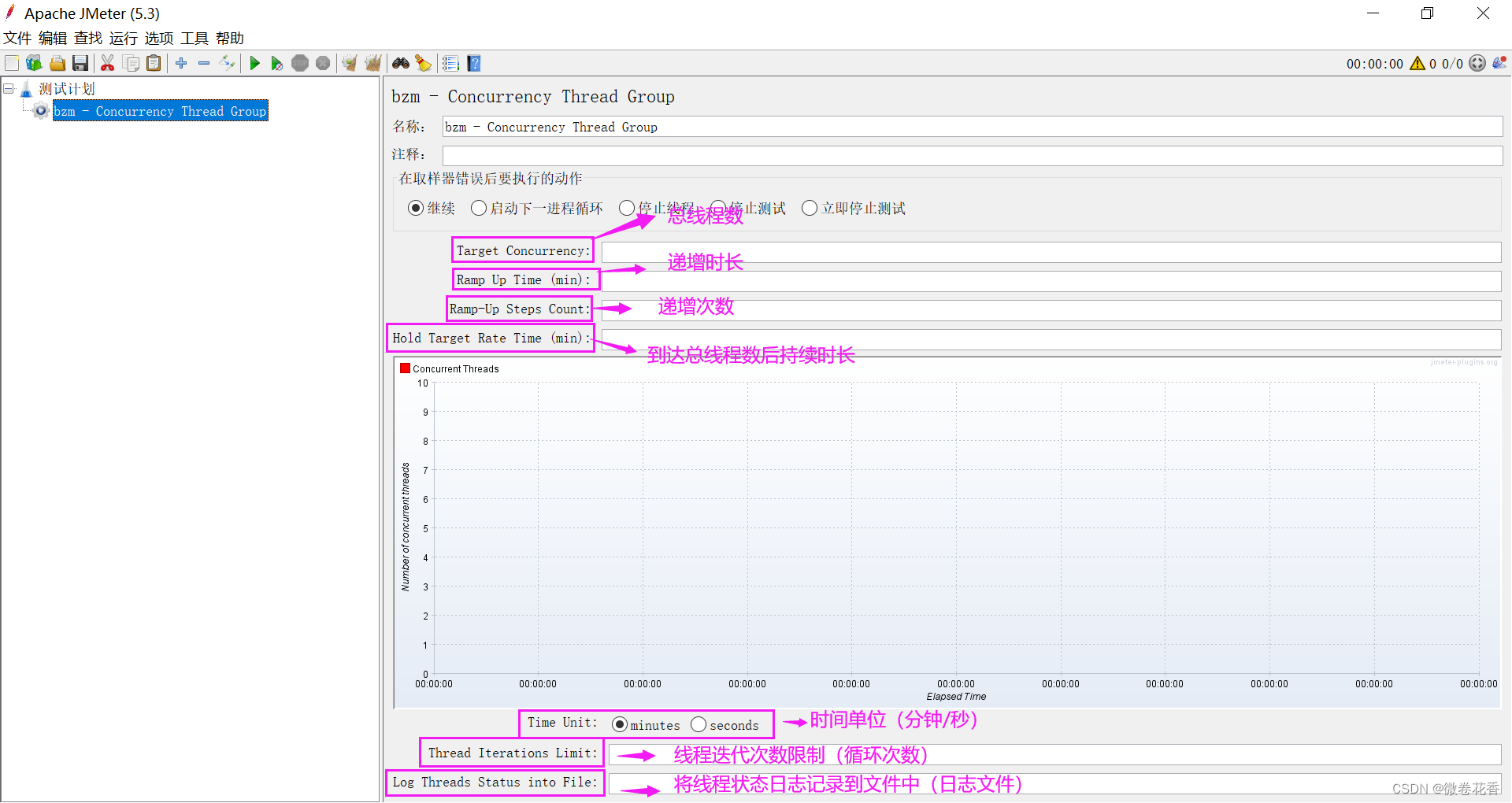Click Start no pauses icon
Screen dimensions: 1512x803
click(277, 63)
